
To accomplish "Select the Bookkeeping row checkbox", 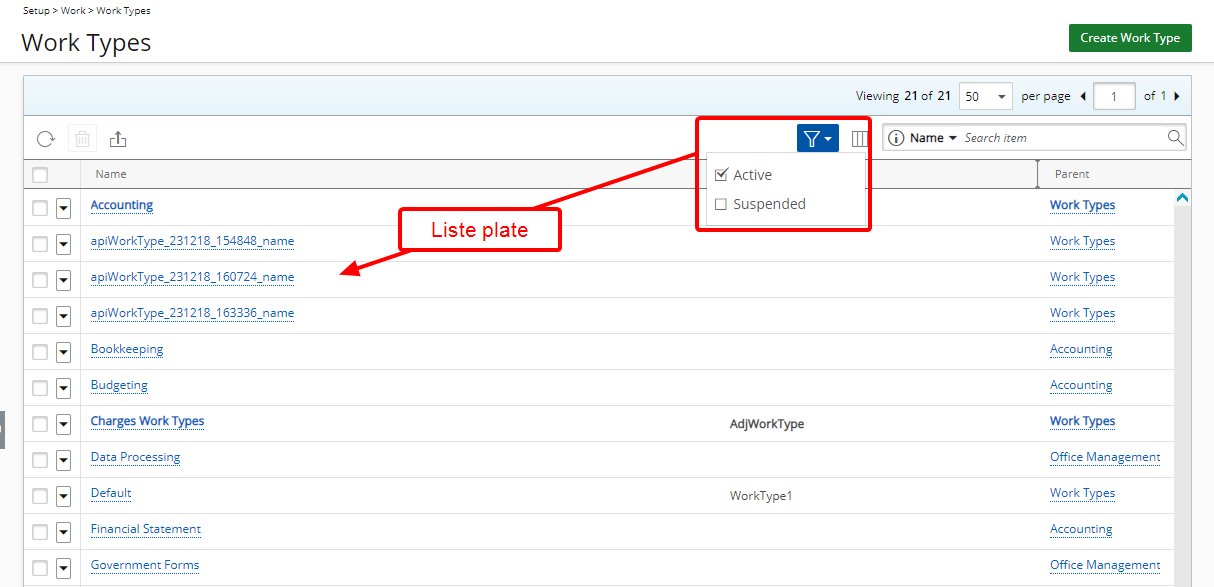I will pyautogui.click(x=40, y=350).
